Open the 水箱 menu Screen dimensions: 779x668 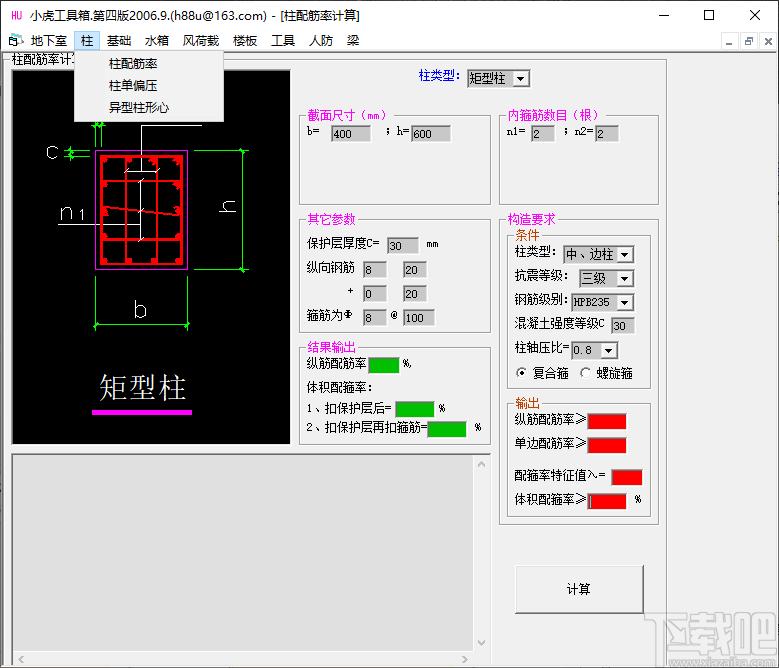point(156,41)
